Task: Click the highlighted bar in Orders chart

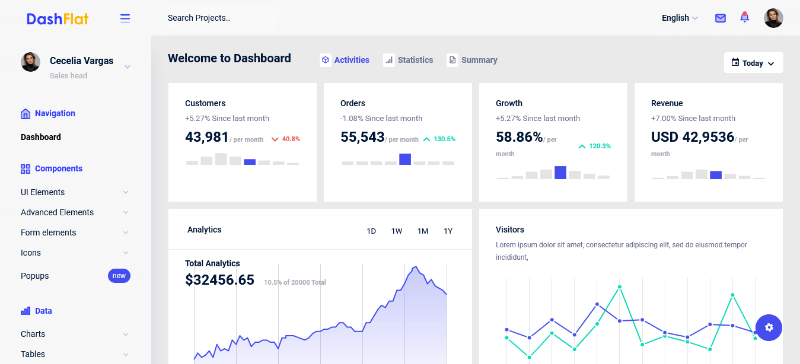Action: coord(405,159)
